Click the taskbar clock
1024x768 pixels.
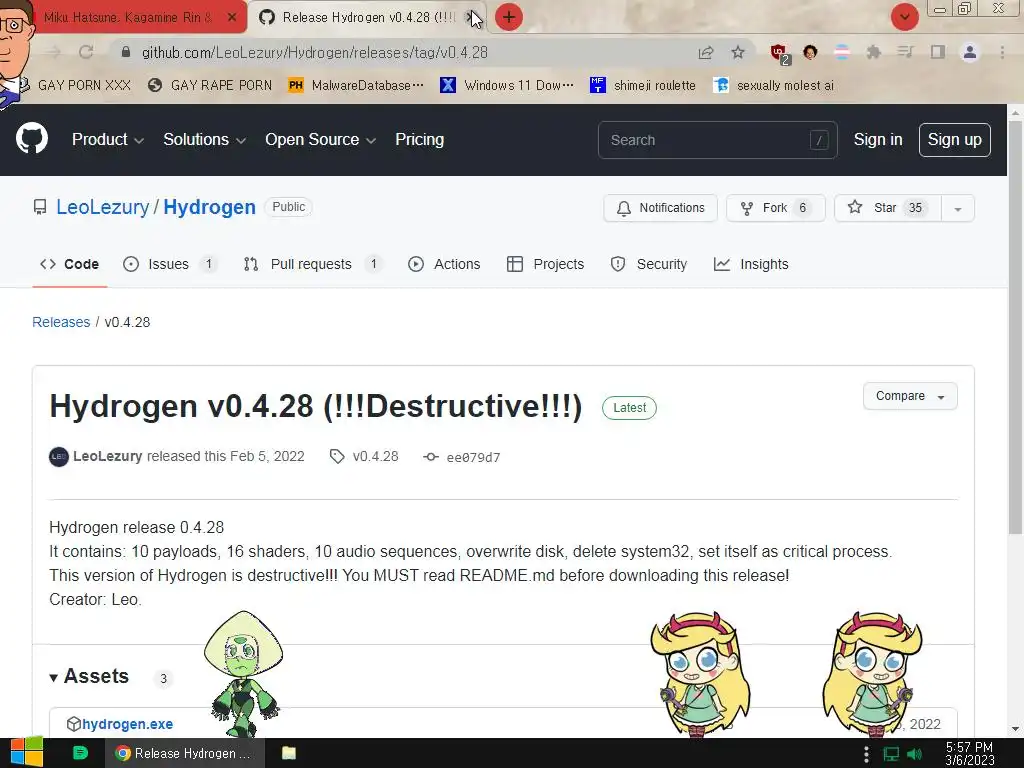(970, 754)
